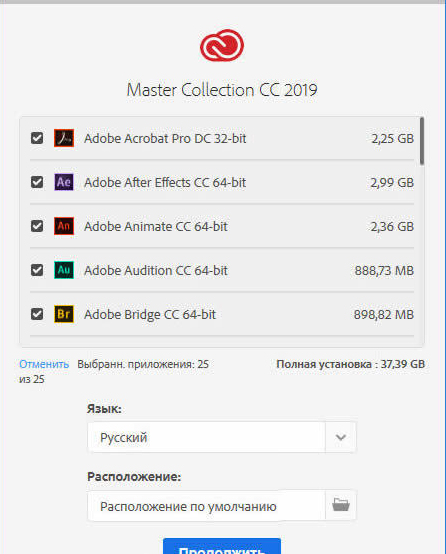This screenshot has height=554, width=446.
Task: Click the Adobe Bridge Br icon
Action: (x=64, y=314)
